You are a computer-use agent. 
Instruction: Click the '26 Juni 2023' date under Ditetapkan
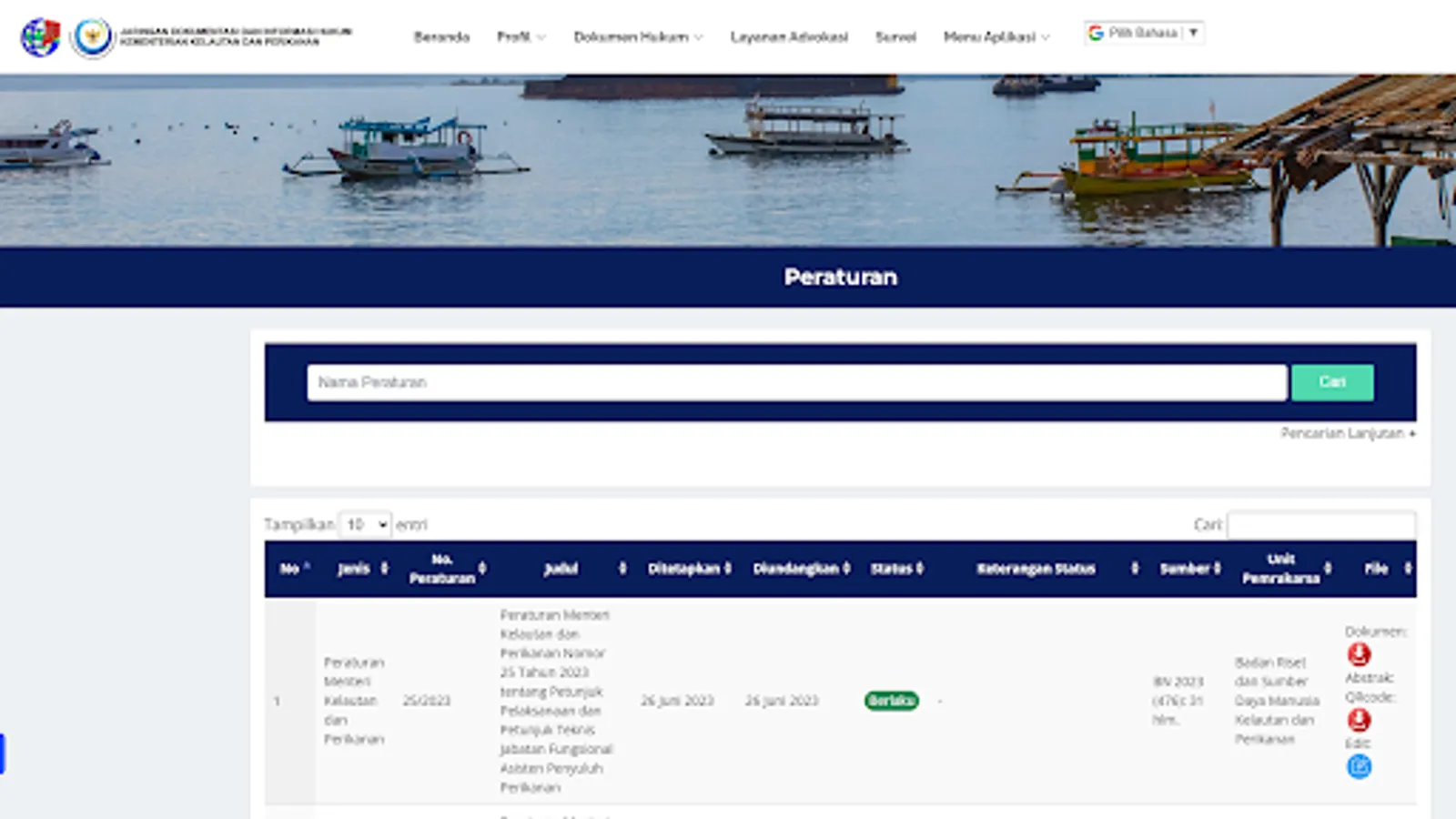677,701
